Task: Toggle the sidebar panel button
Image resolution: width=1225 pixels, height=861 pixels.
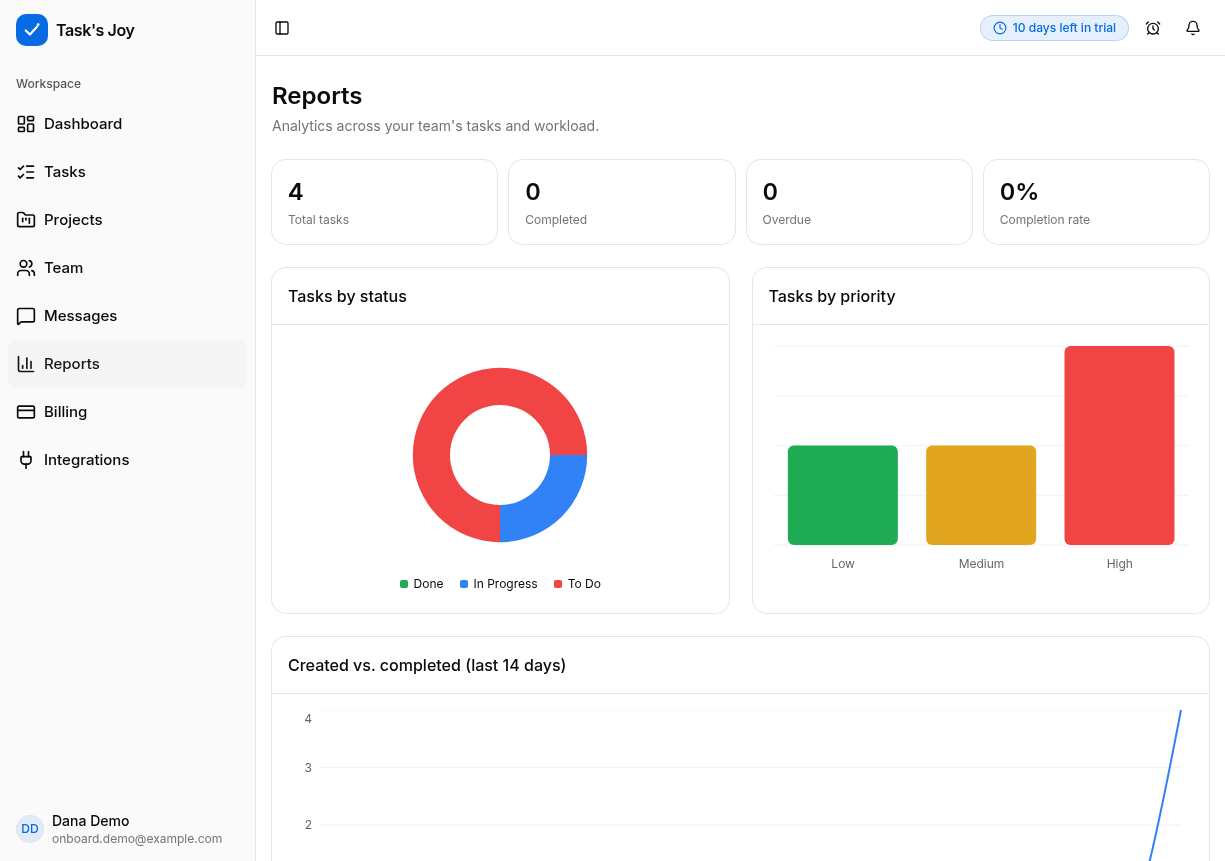Action: pos(282,28)
